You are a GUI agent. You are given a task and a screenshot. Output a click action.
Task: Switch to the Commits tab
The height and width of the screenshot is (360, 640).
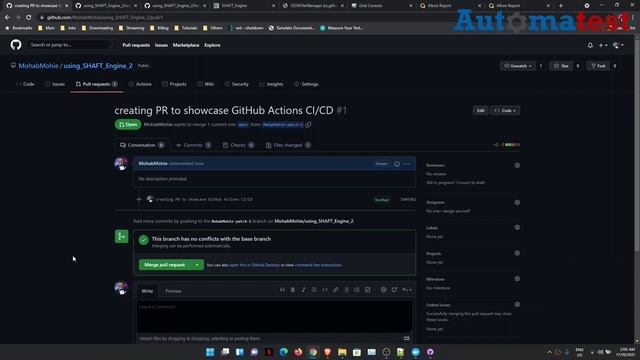pos(193,145)
